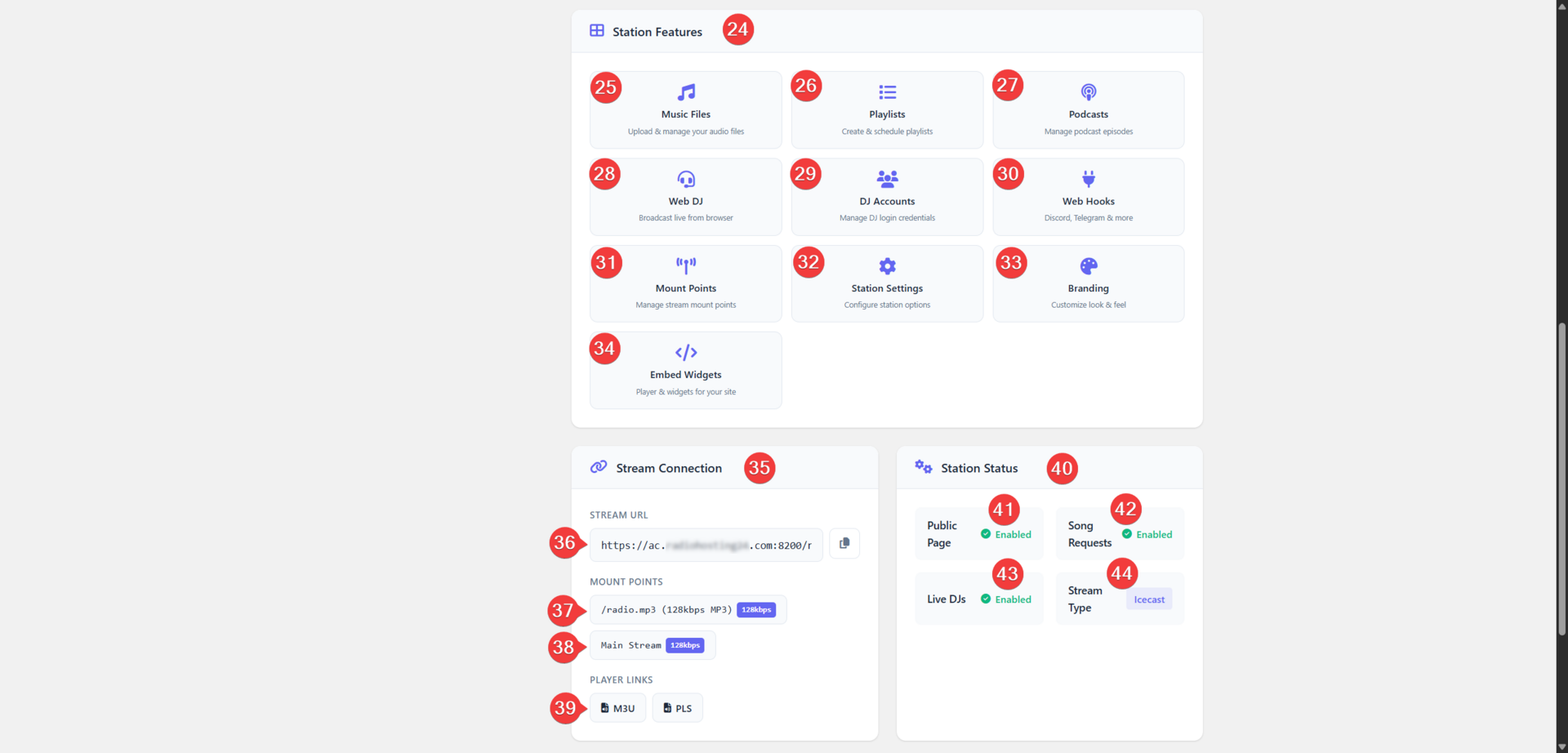Click the Station Features header

pyautogui.click(x=657, y=32)
